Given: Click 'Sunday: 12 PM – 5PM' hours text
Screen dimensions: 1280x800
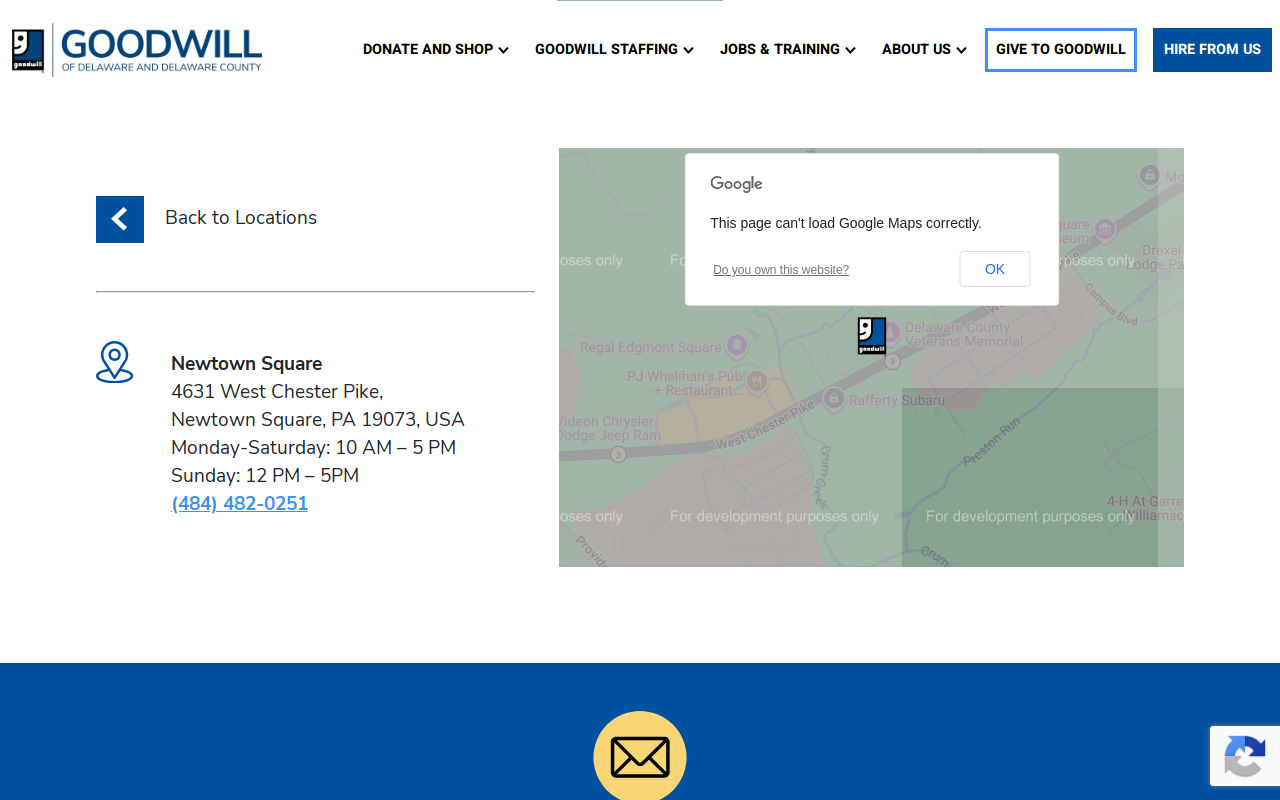Looking at the screenshot, I should coord(265,475).
